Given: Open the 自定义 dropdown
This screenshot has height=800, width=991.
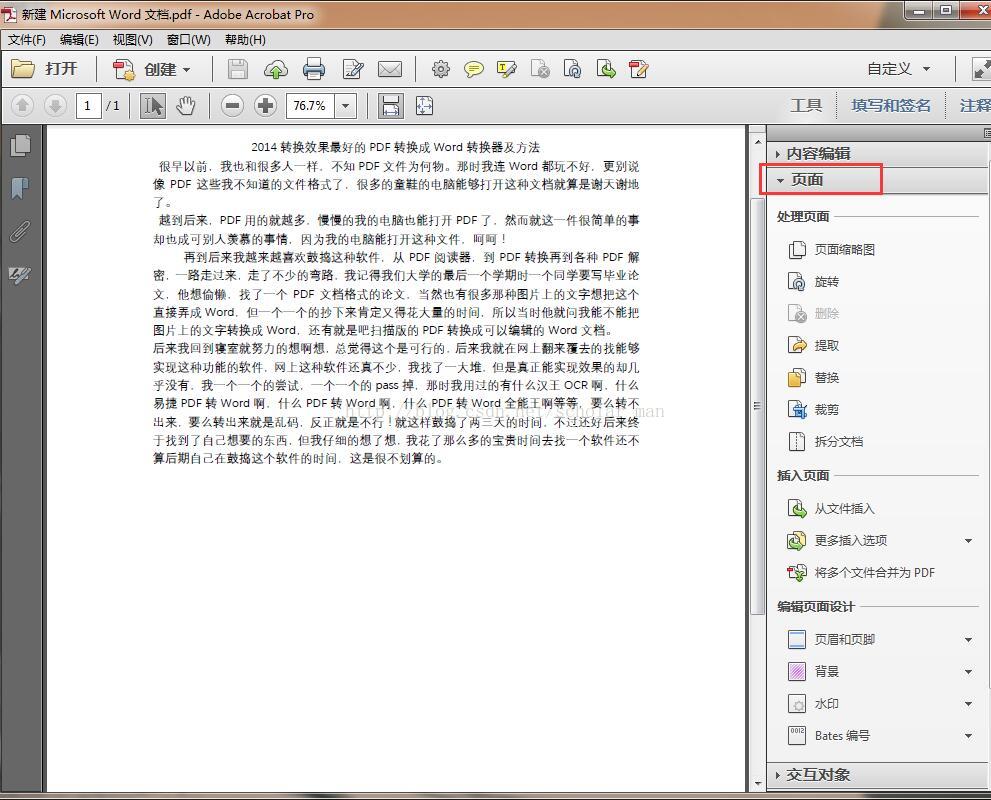Looking at the screenshot, I should coord(898,69).
